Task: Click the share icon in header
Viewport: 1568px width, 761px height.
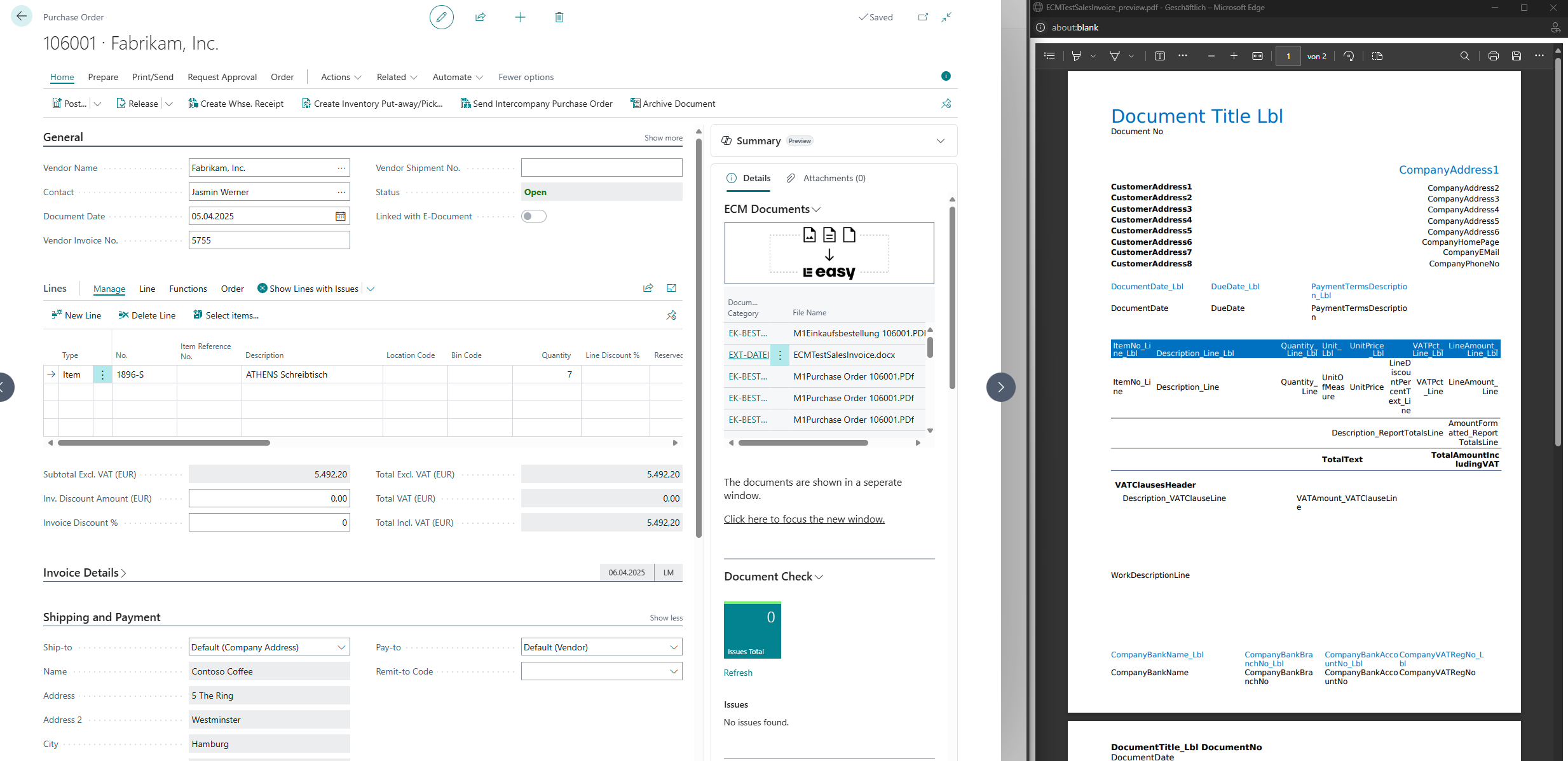Action: (481, 17)
